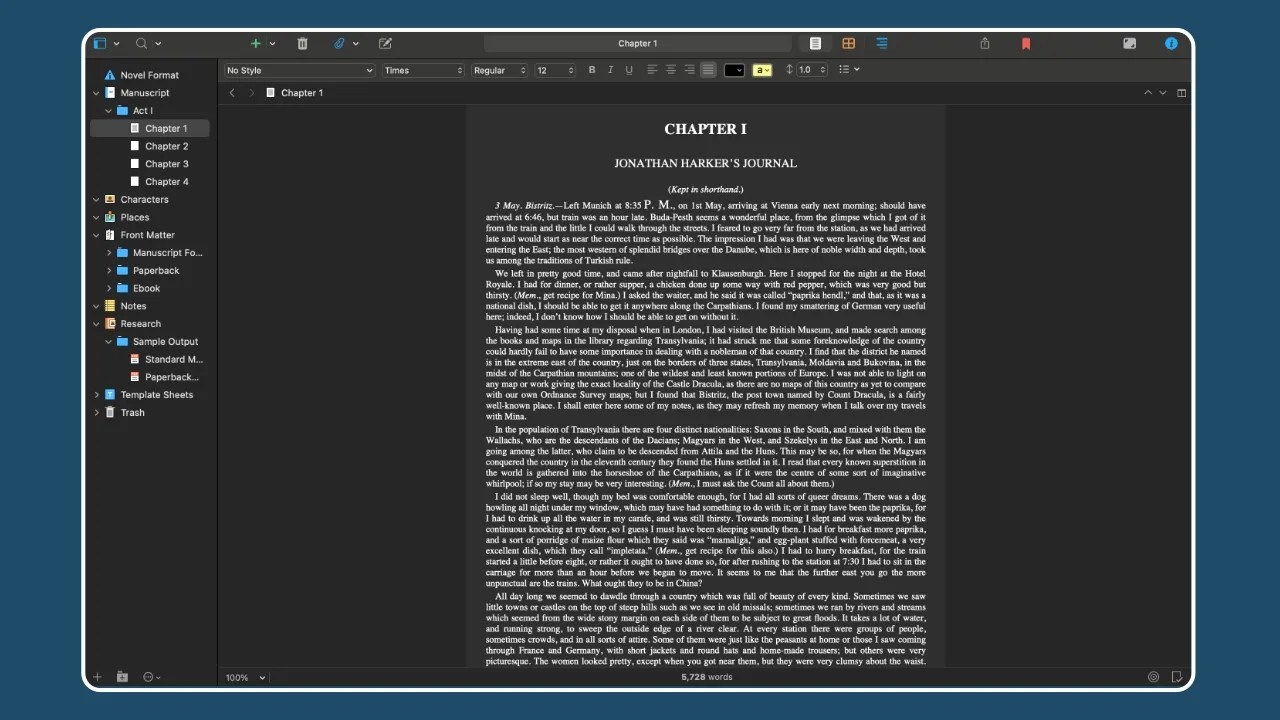Switch to single Document view mode

point(815,43)
